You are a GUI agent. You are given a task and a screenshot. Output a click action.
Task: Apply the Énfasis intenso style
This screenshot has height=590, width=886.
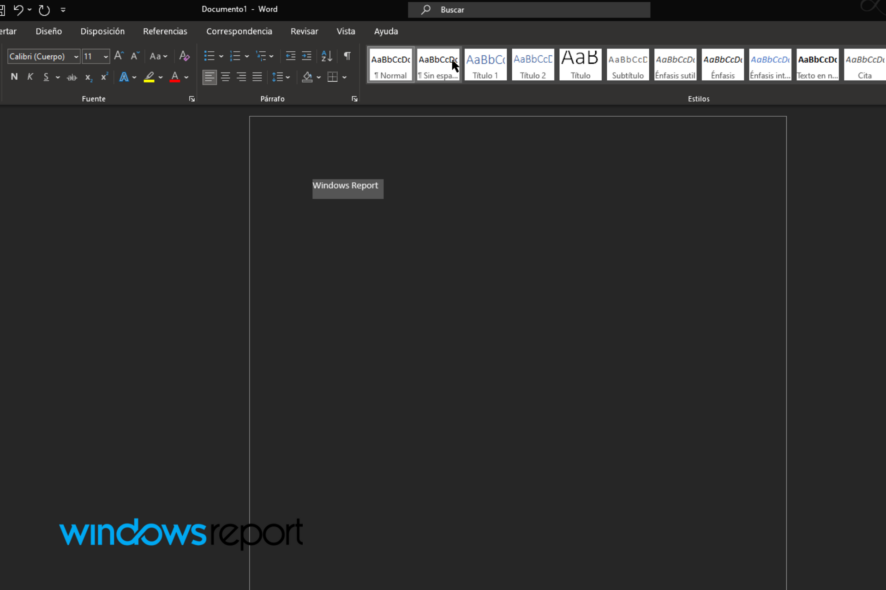[770, 64]
